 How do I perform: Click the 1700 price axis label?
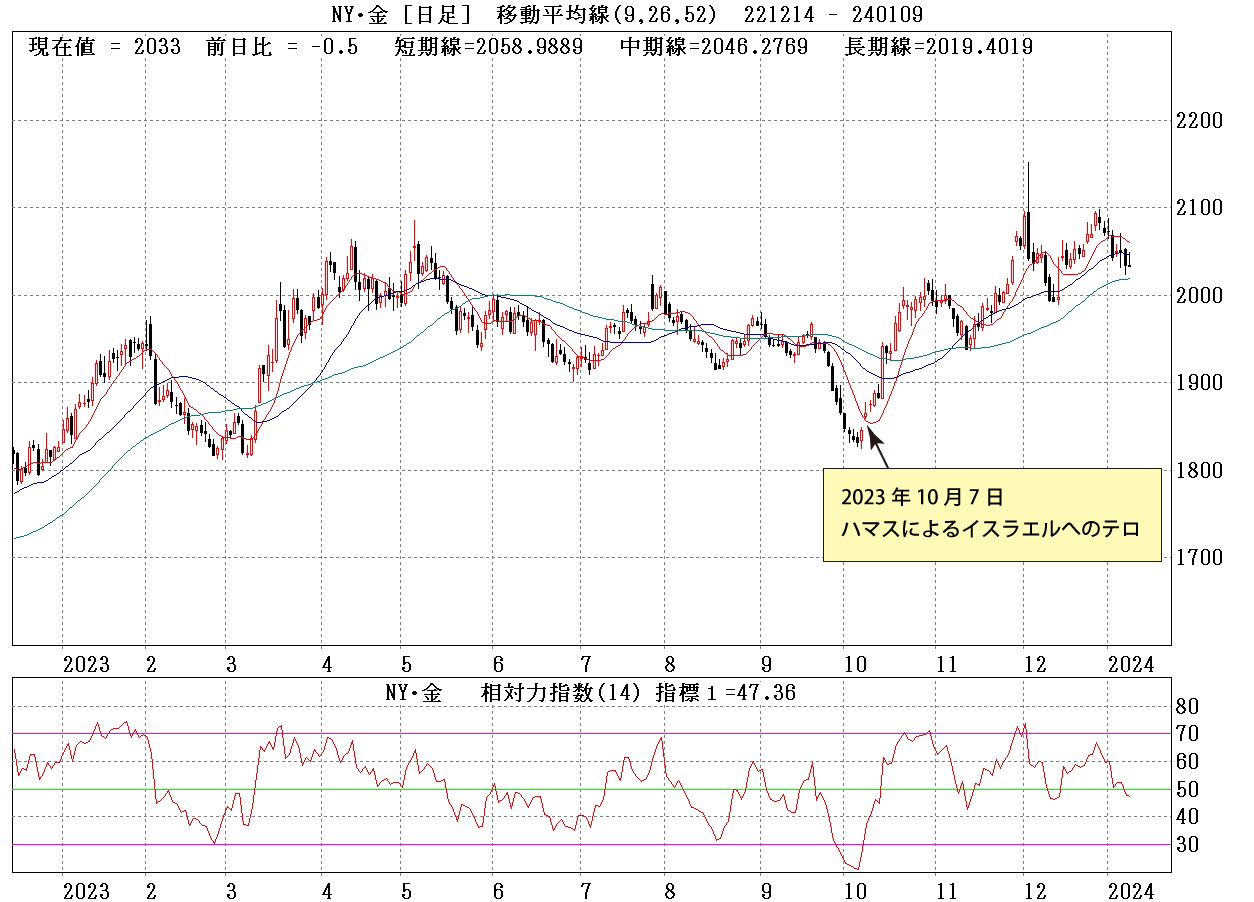pyautogui.click(x=1200, y=557)
